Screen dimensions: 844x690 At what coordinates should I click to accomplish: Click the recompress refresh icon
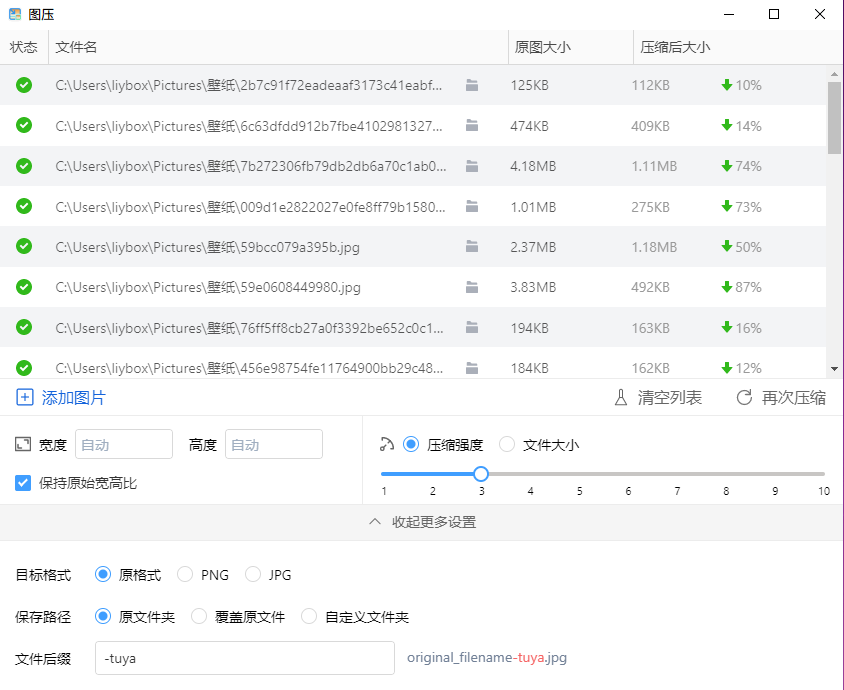(x=744, y=397)
